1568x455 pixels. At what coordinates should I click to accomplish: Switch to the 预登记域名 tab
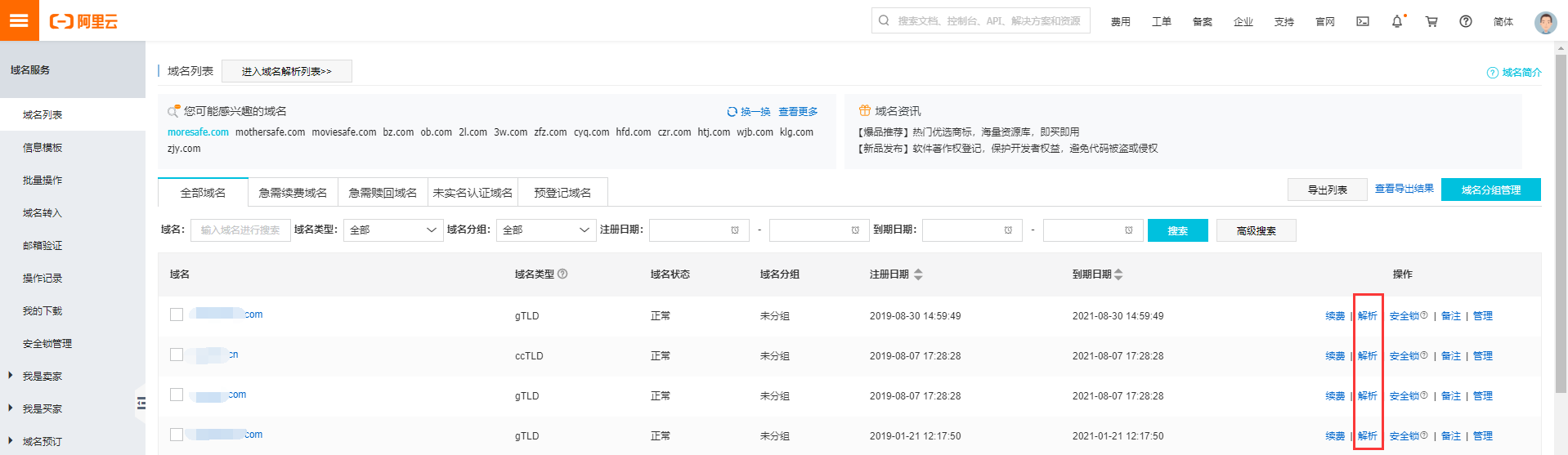pos(562,193)
